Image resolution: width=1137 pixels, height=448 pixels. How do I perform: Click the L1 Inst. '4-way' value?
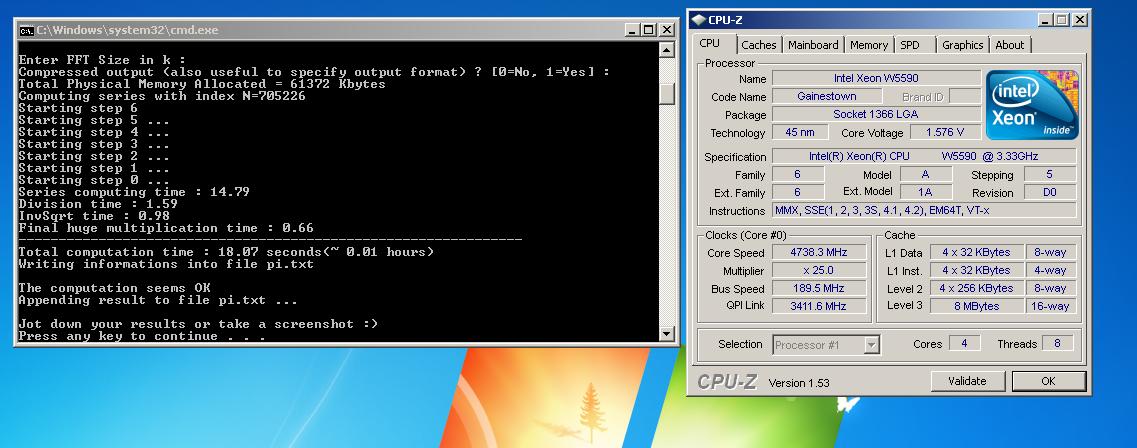tap(1051, 270)
